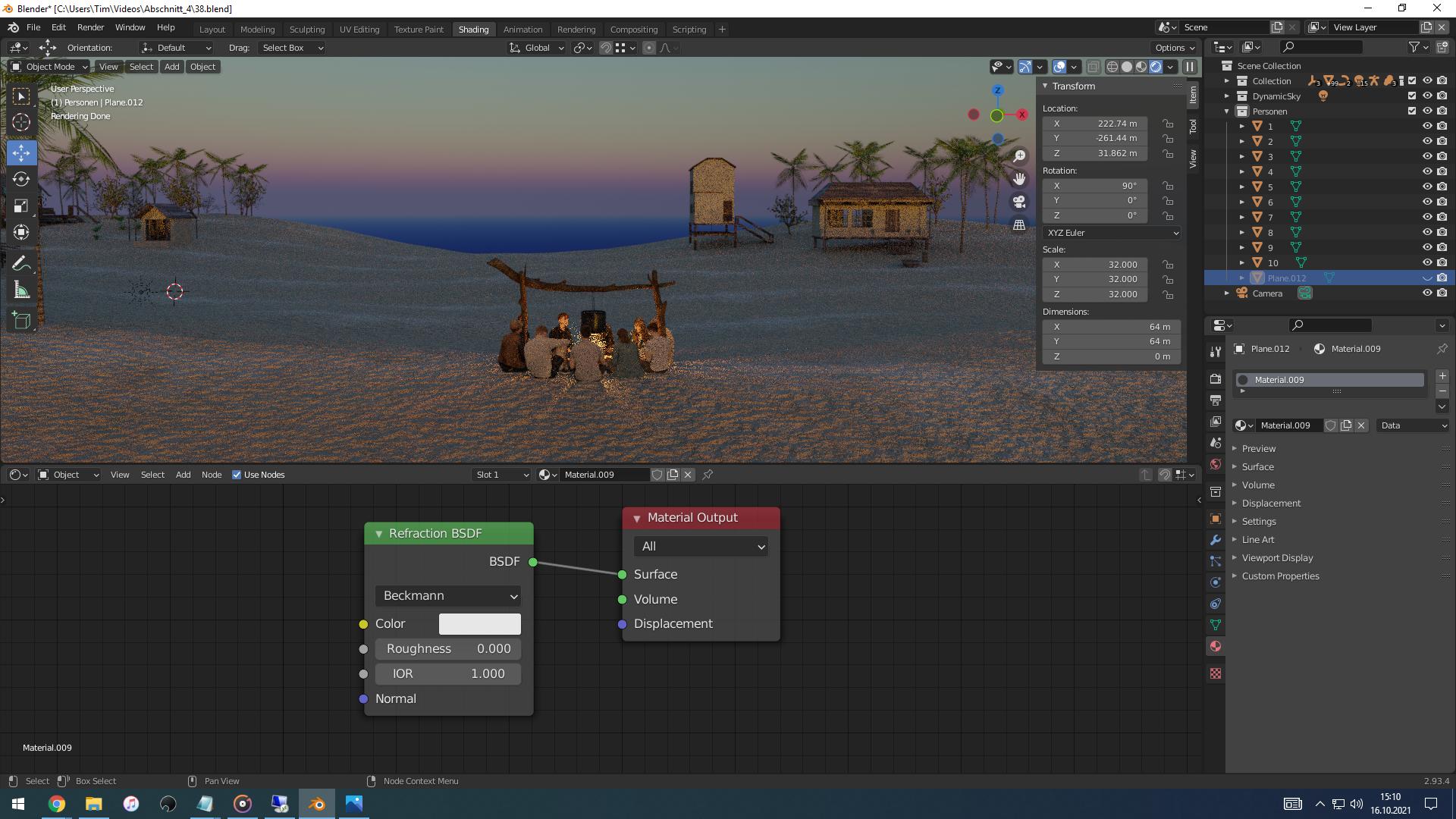Select the Add Cube tool
This screenshot has width=1456, height=819.
tap(21, 320)
